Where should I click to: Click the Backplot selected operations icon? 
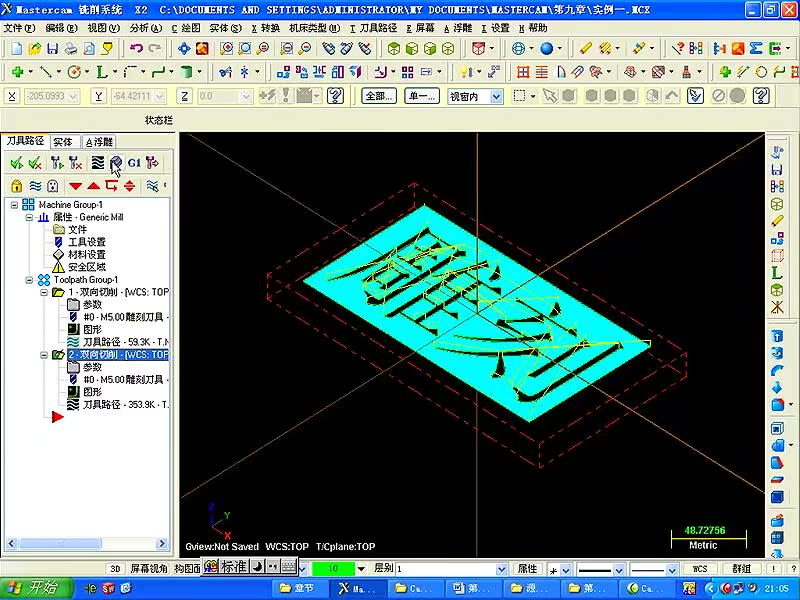97,163
